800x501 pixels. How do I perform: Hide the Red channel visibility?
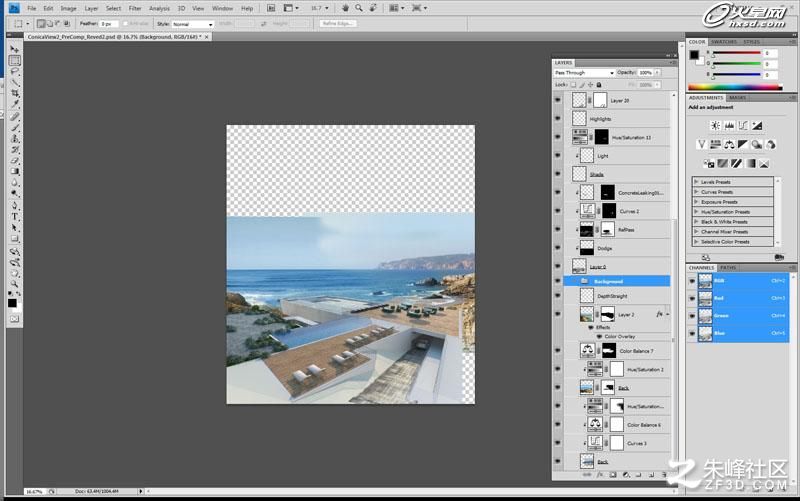click(692, 298)
